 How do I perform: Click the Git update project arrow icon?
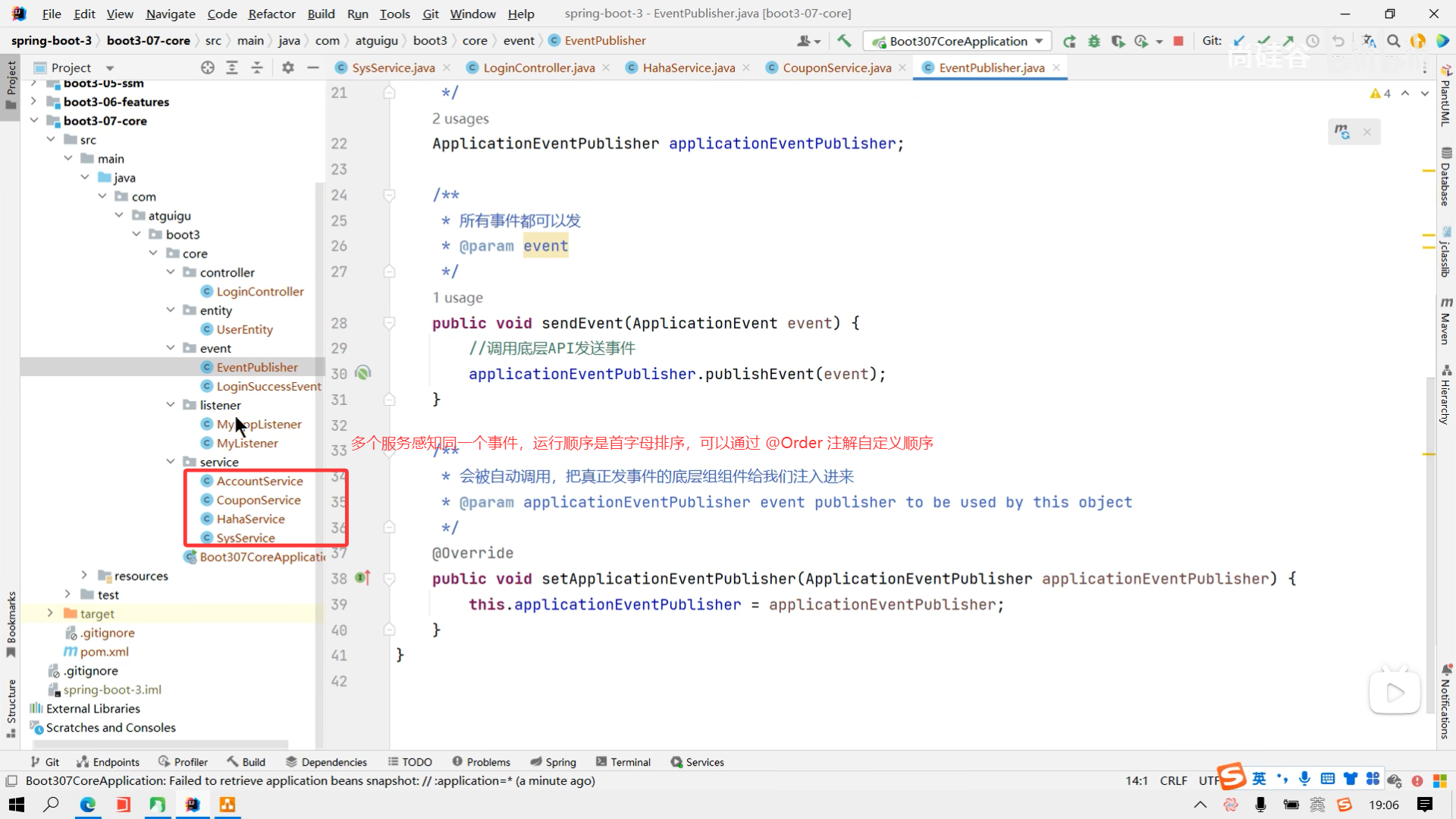[1239, 41]
